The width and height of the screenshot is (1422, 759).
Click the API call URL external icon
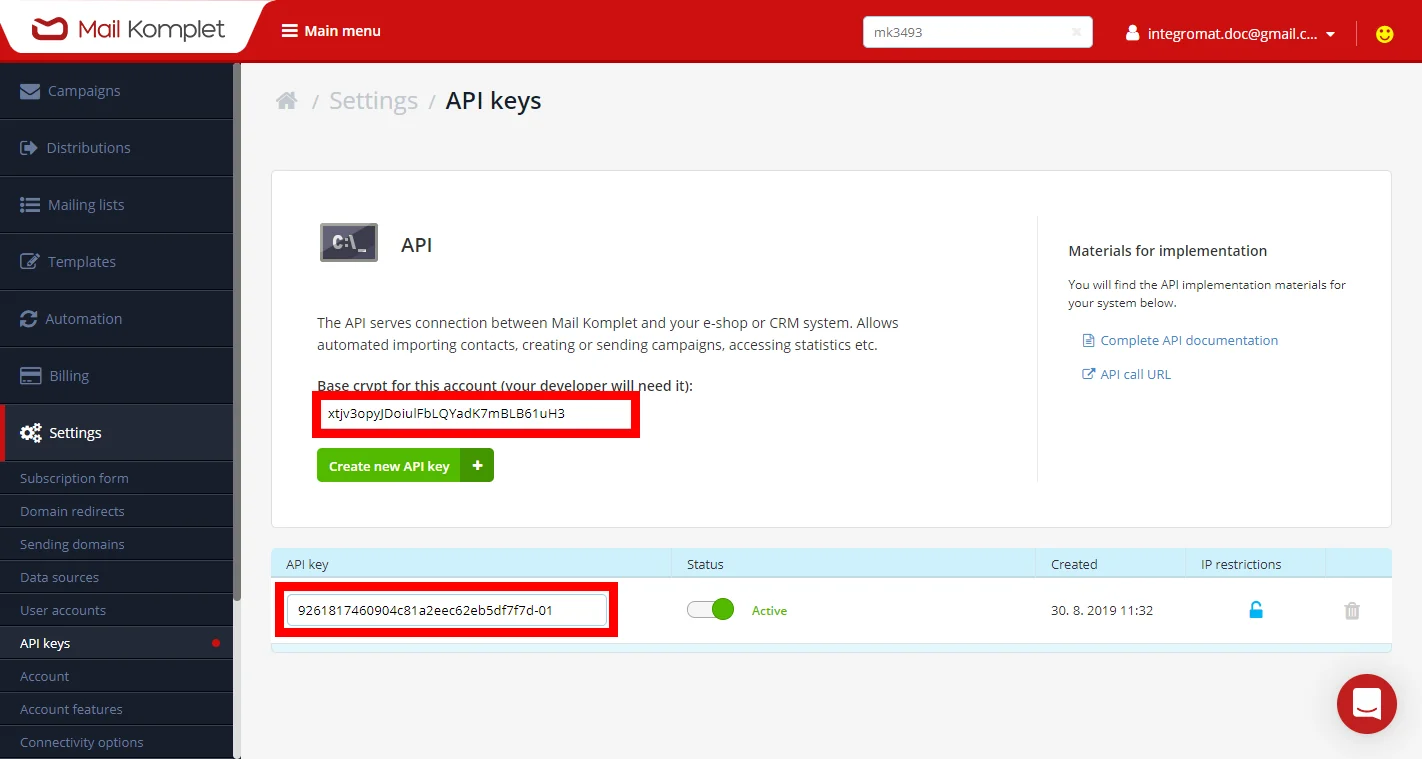pos(1089,374)
